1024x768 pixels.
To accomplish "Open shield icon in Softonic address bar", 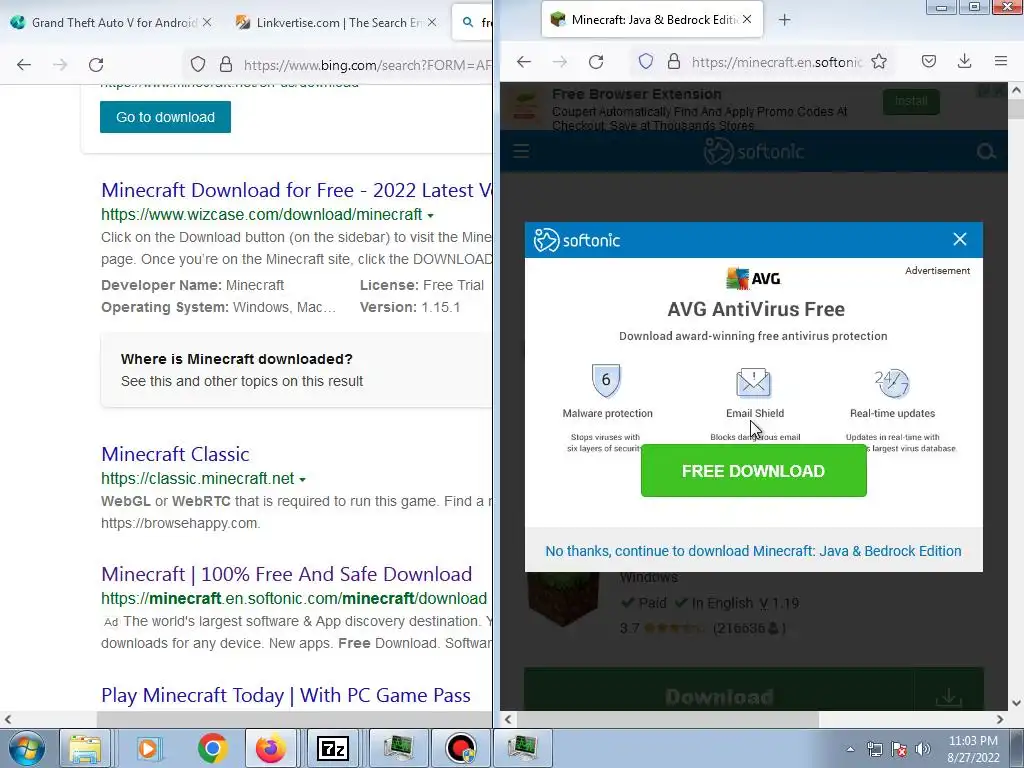I will pos(646,61).
